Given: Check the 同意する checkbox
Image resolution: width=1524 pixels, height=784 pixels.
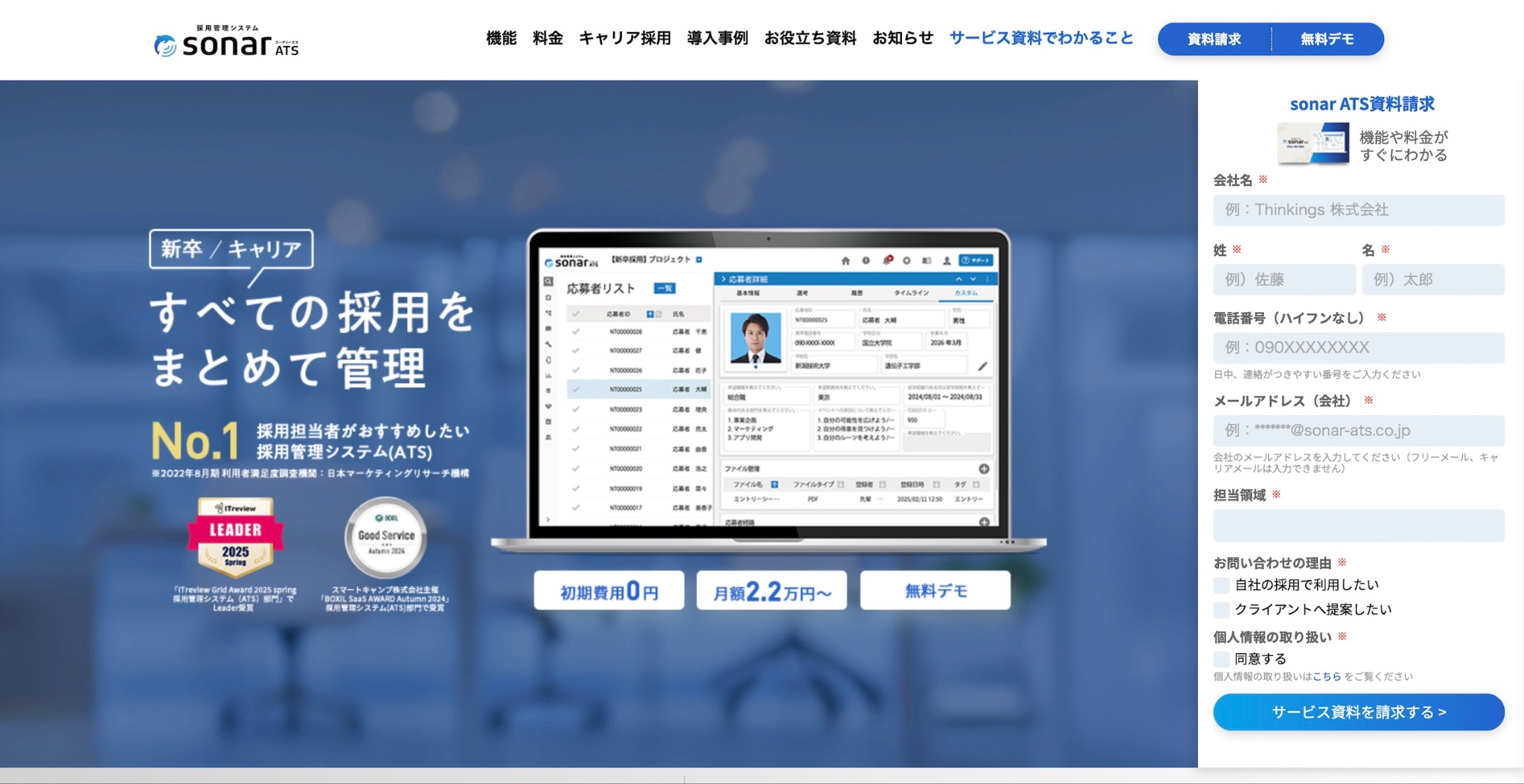Looking at the screenshot, I should click(x=1221, y=659).
